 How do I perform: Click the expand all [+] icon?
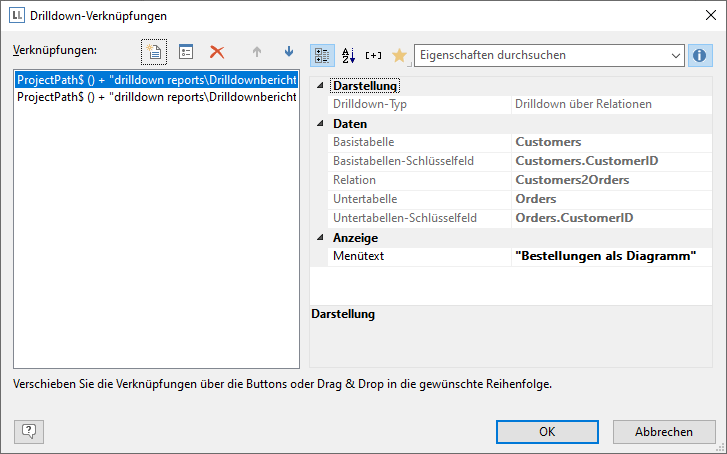(374, 55)
